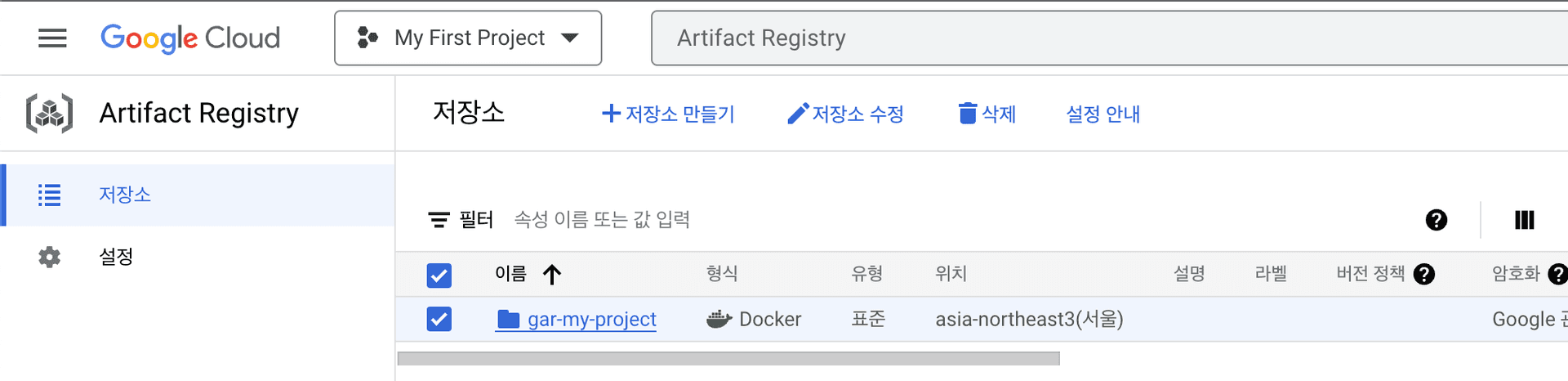This screenshot has height=381, width=1568.
Task: Click the Artifact Registry hexagon logo
Action: 49,113
